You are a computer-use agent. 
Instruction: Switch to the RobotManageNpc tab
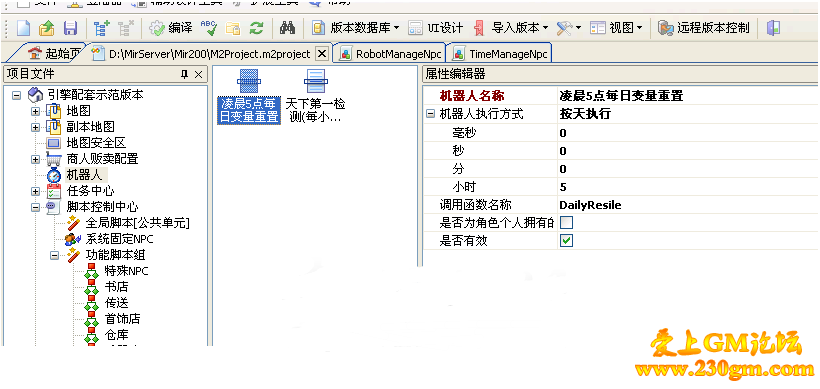point(390,54)
